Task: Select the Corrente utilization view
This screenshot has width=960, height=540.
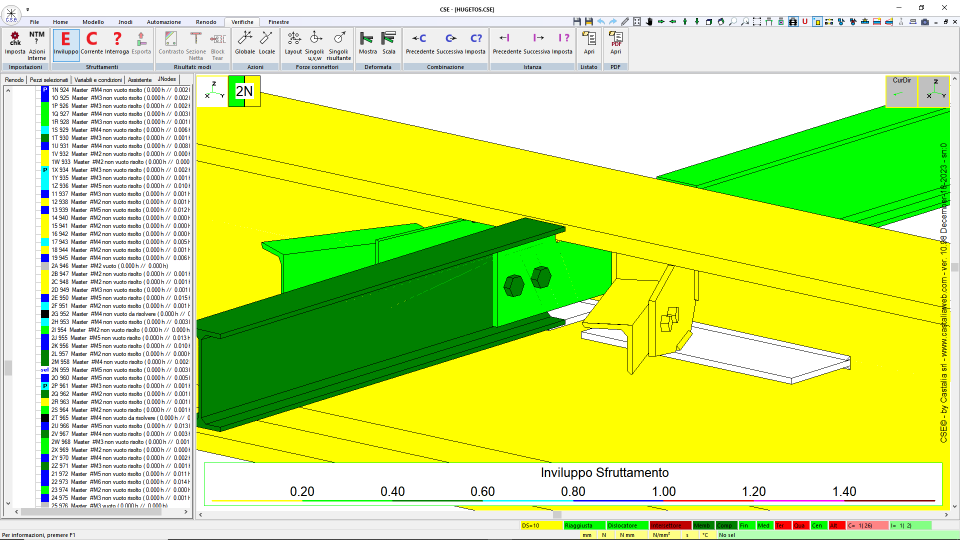Action: tap(92, 43)
